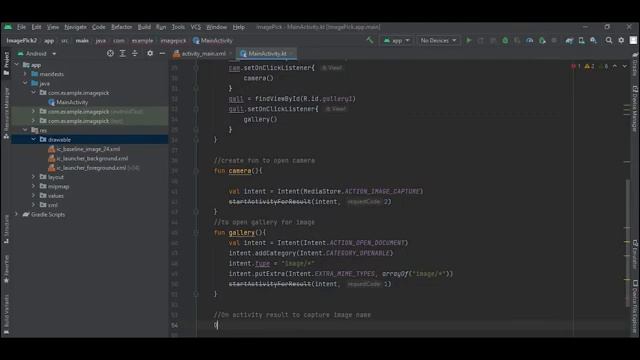
Task: Open the File menu
Action: pyautogui.click(x=21, y=27)
